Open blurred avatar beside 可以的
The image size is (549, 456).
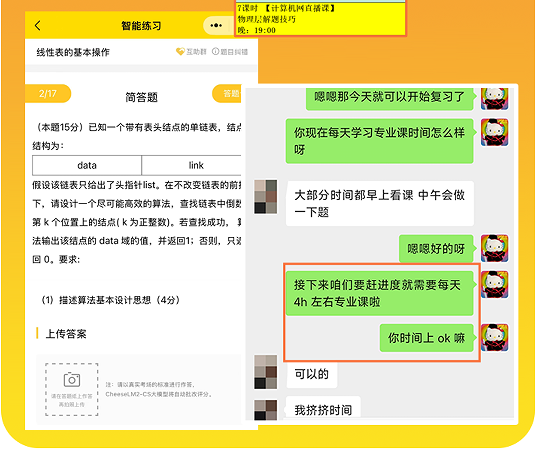point(266,372)
